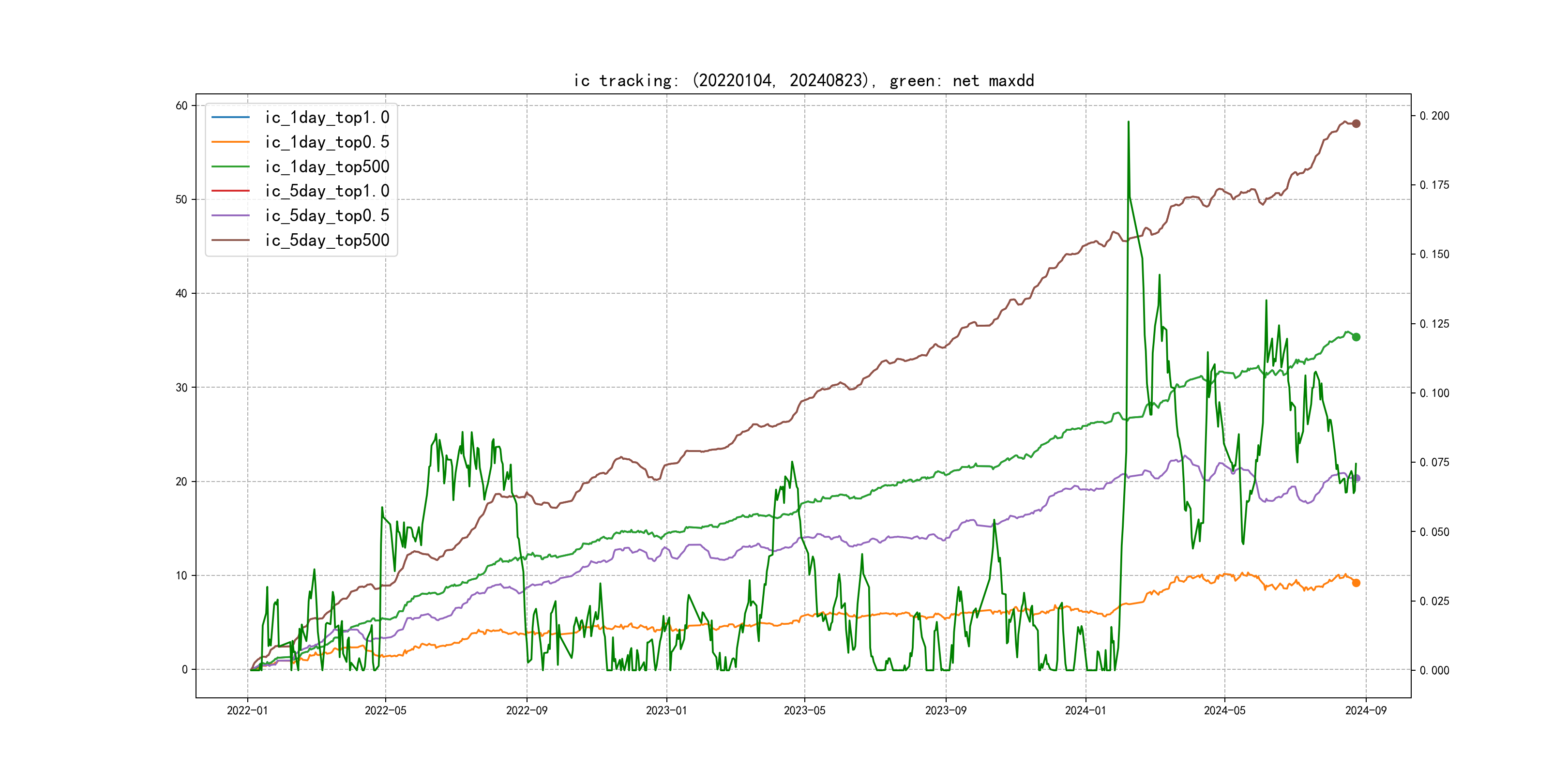Click the ic_5day_top500 legend label
Screen dimensions: 1568x784
[327, 241]
